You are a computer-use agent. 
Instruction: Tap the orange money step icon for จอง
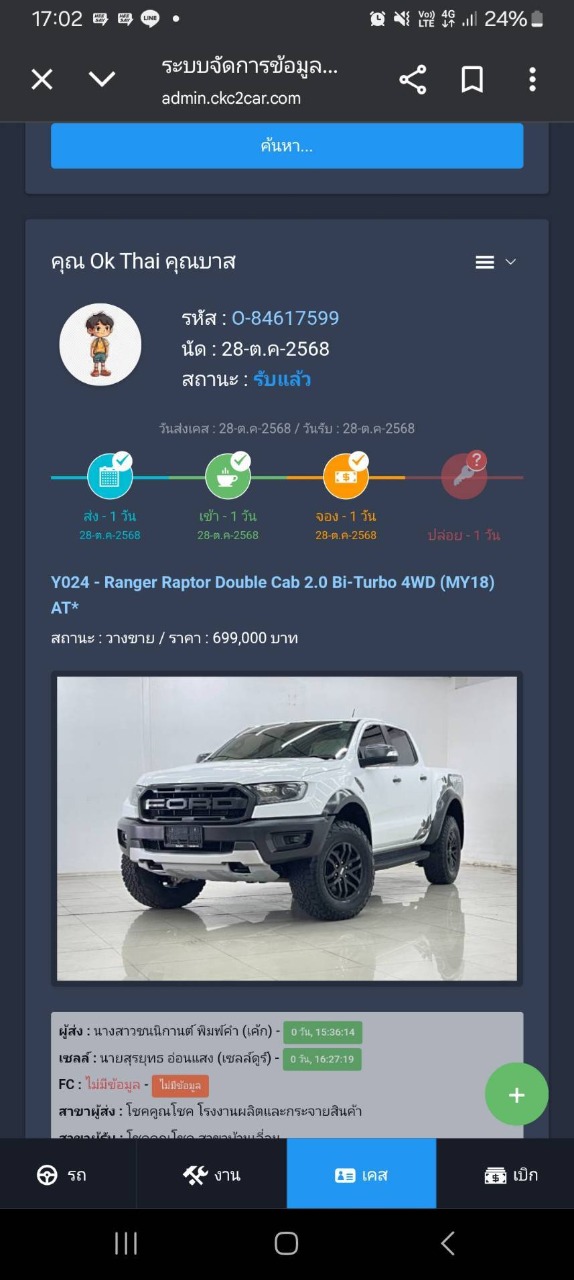(346, 476)
